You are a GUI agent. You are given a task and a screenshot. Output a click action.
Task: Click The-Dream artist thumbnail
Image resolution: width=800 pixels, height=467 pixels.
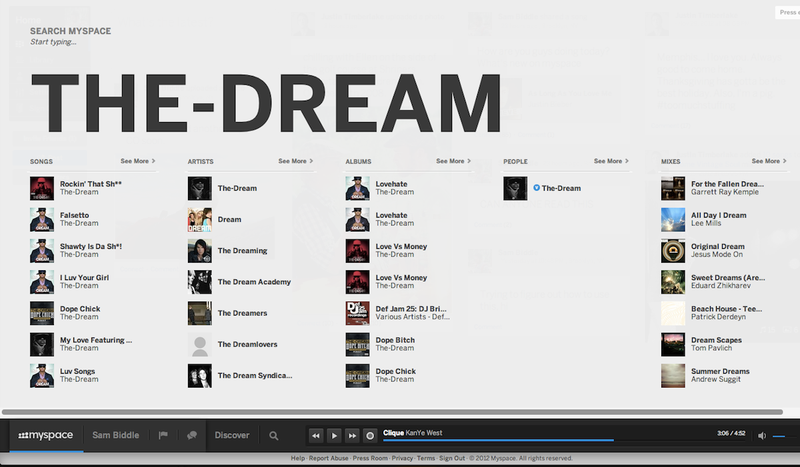199,188
